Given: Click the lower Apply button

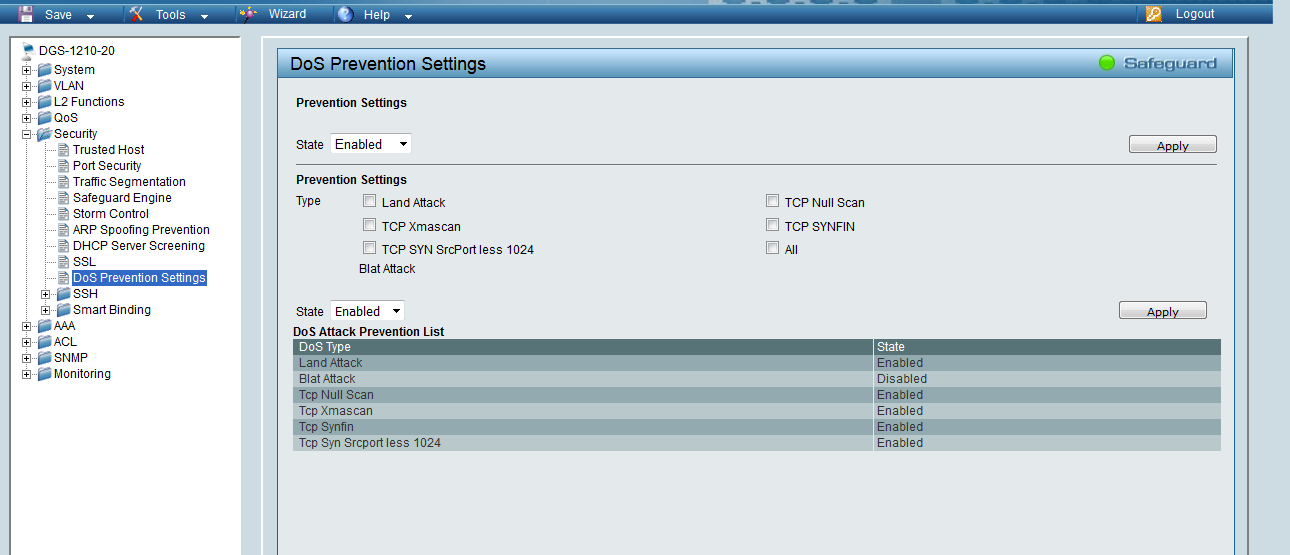Looking at the screenshot, I should point(1163,311).
